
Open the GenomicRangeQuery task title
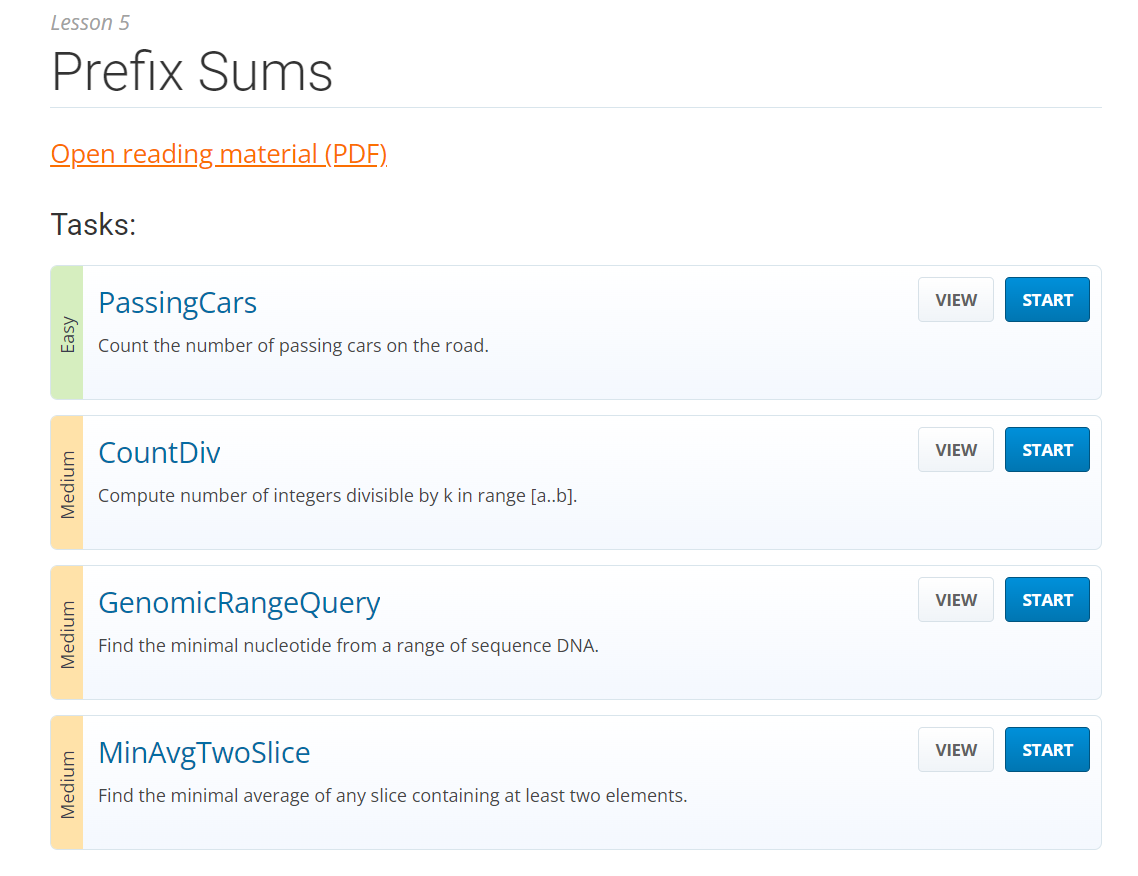coord(239,603)
